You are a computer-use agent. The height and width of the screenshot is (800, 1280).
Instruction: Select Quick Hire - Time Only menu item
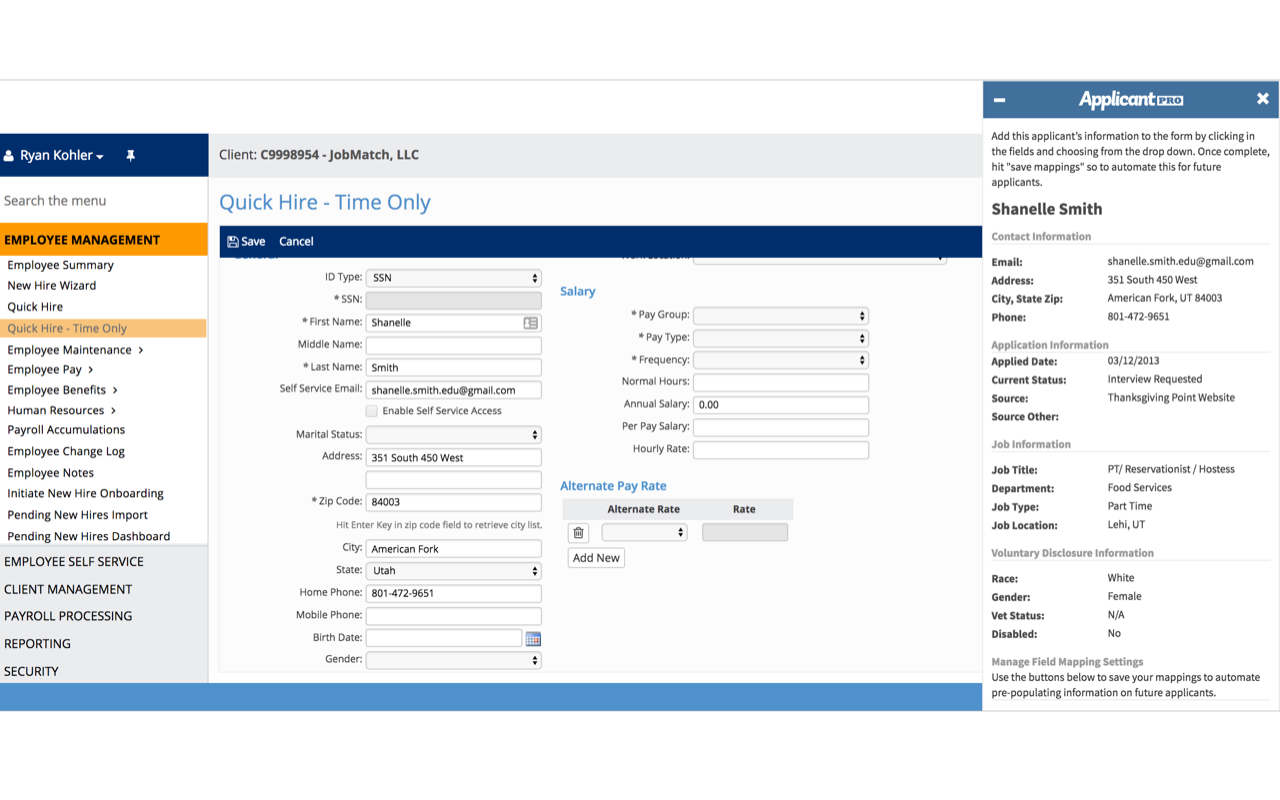coord(103,328)
